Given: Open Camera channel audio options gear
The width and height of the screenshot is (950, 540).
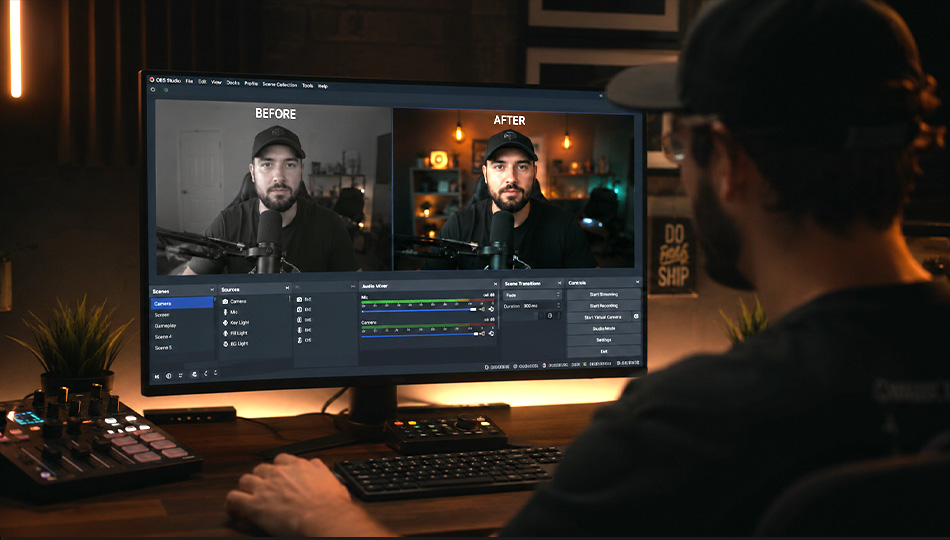Looking at the screenshot, I should pyautogui.click(x=491, y=333).
